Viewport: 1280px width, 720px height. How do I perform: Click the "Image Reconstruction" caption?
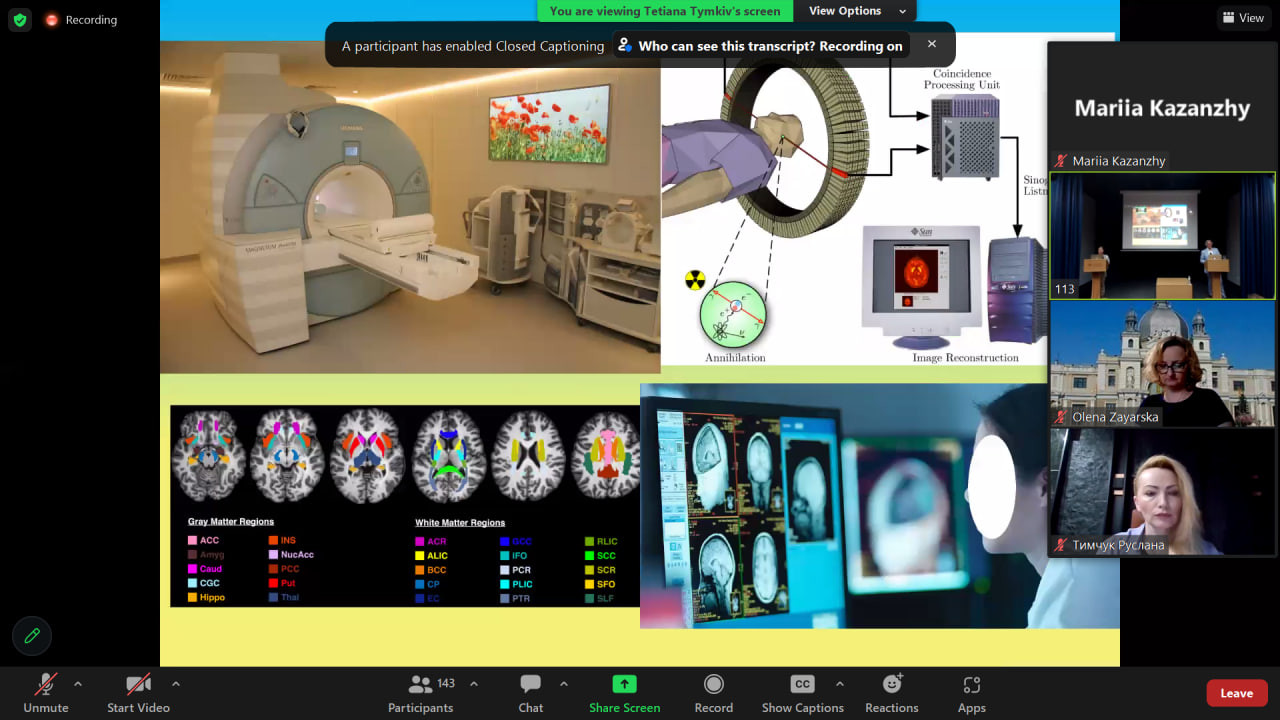click(965, 357)
